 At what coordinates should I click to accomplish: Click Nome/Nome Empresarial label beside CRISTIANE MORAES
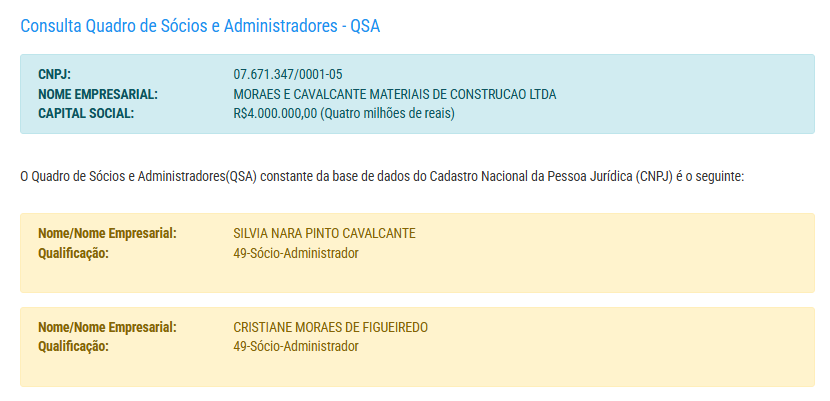107,327
